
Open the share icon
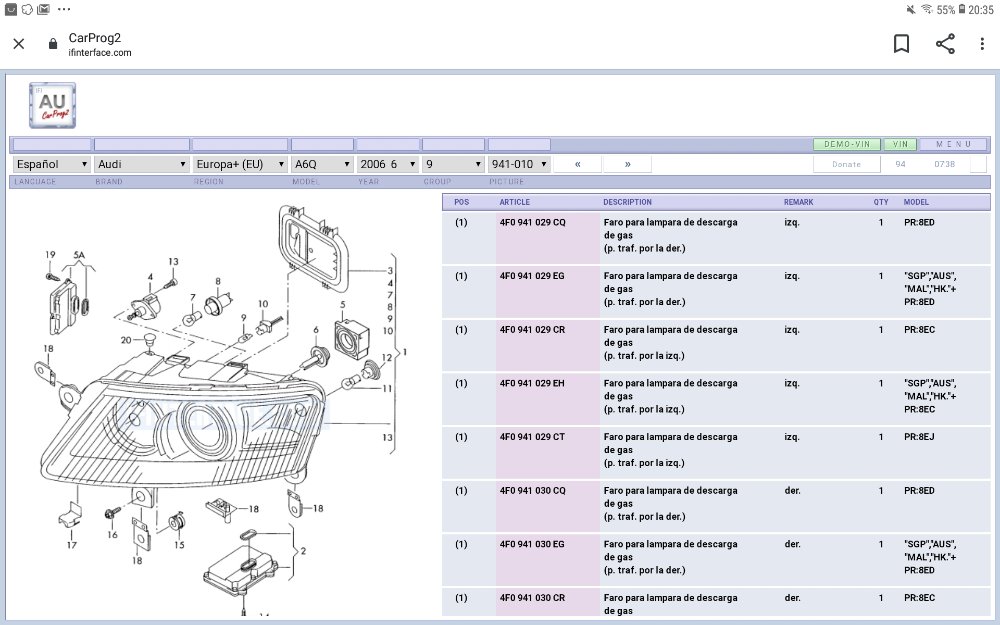point(945,43)
